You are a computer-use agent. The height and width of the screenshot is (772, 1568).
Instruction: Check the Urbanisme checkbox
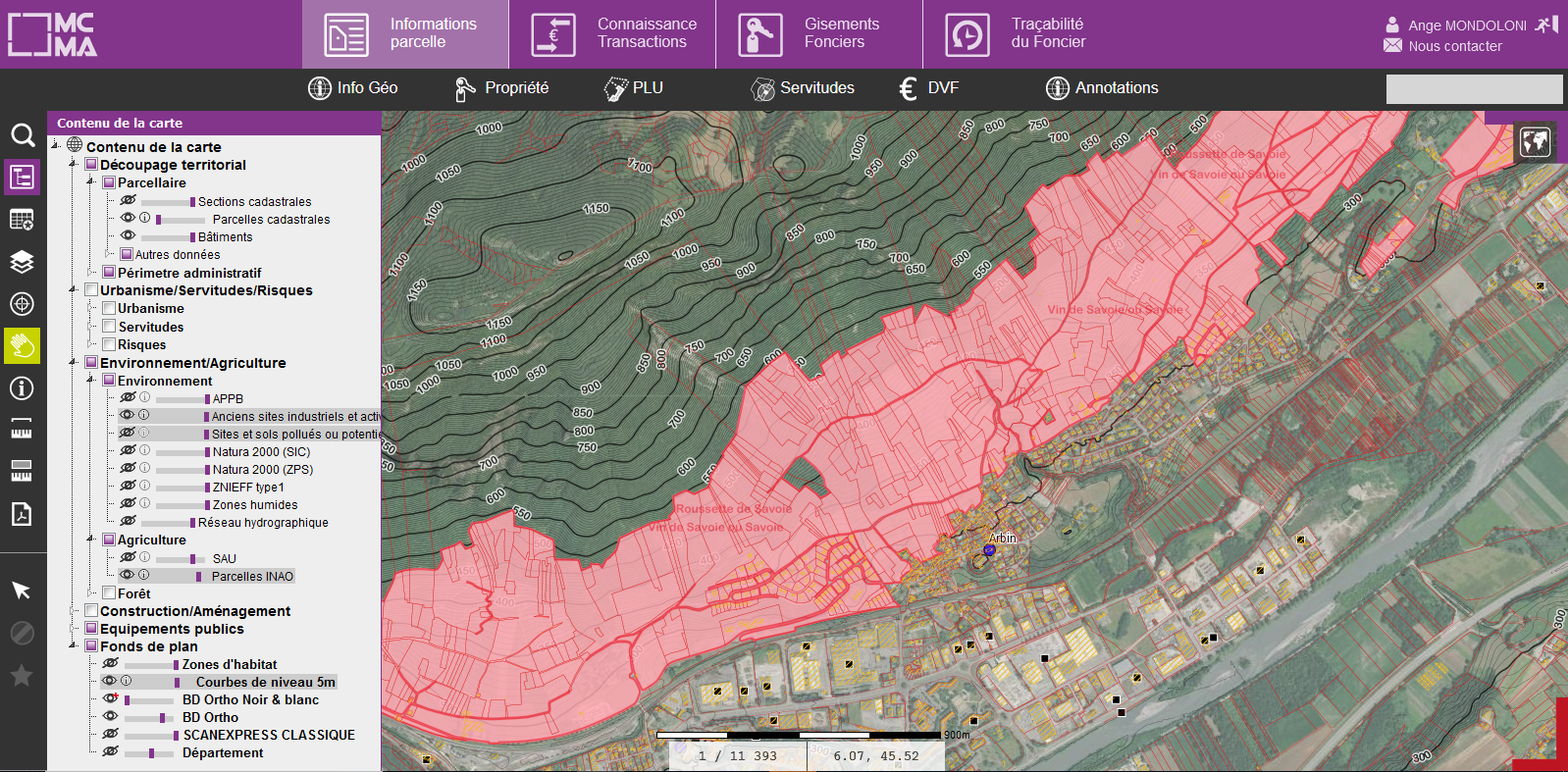tap(109, 308)
